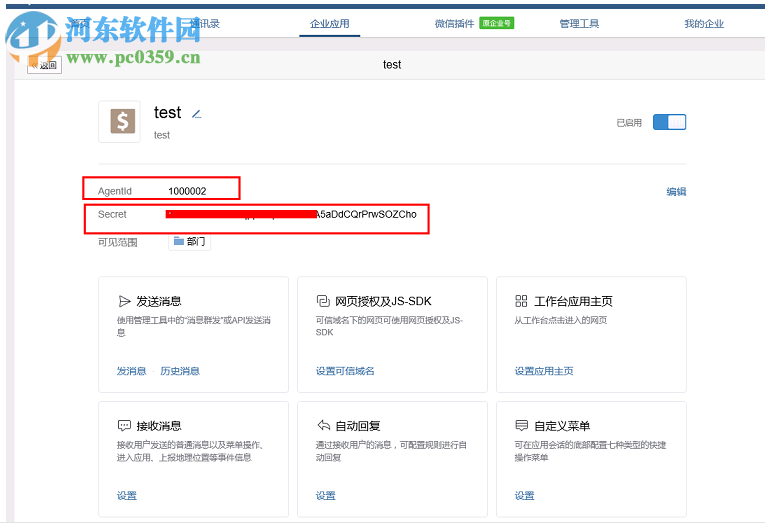The width and height of the screenshot is (765, 523).
Task: Click the grid icon of 工作台应用主页
Action: point(521,301)
